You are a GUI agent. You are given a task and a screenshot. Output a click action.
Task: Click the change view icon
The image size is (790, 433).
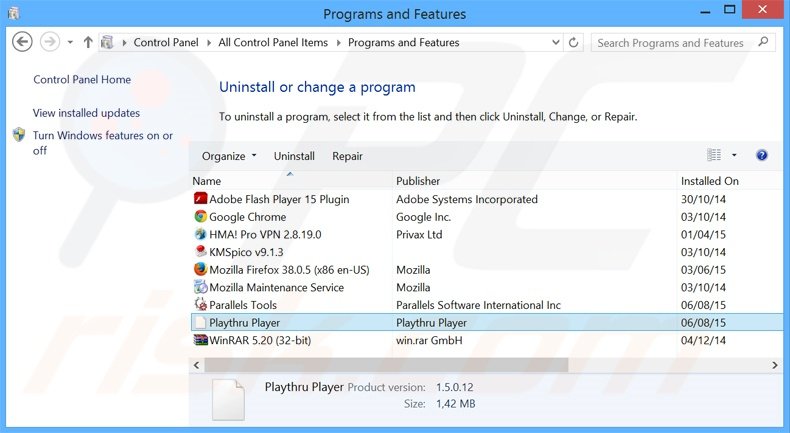click(x=714, y=156)
